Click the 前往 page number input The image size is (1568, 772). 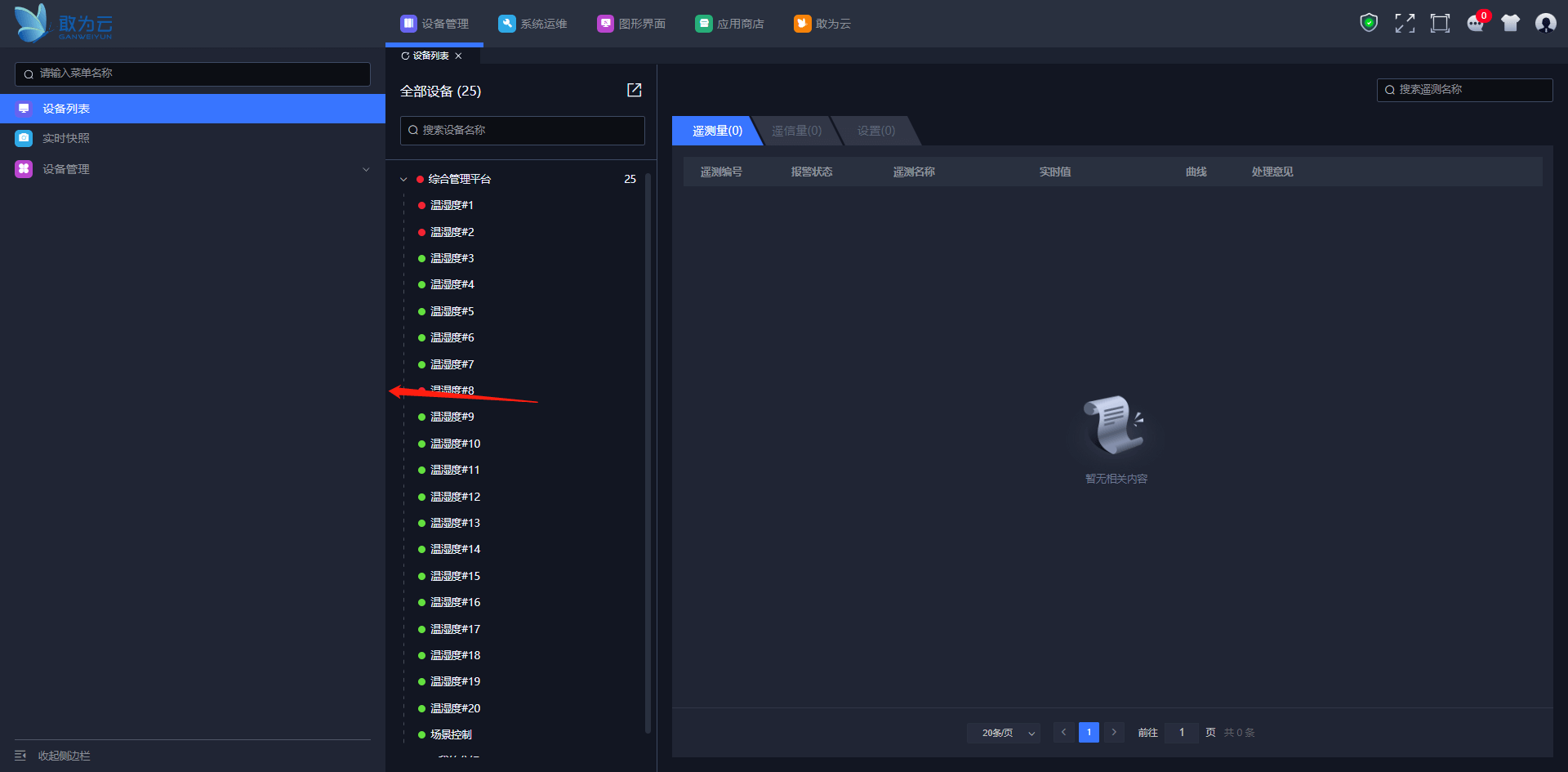(1181, 732)
